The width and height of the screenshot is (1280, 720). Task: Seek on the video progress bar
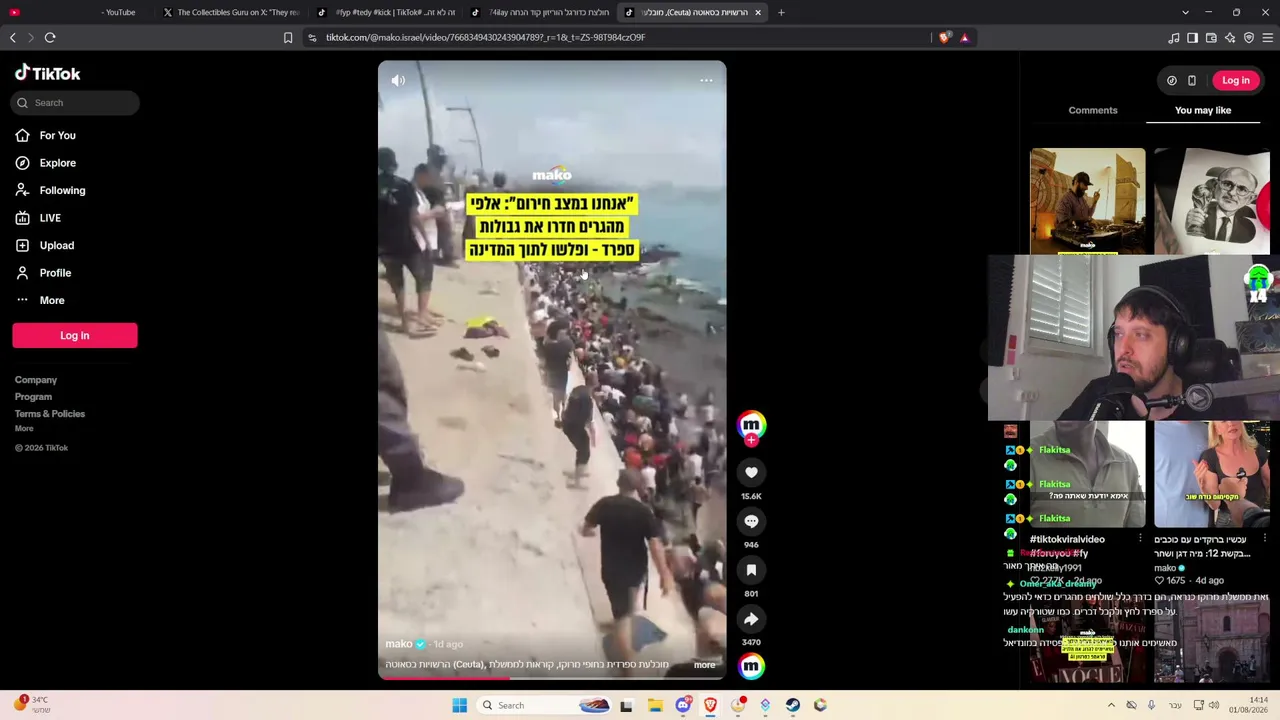(552, 678)
